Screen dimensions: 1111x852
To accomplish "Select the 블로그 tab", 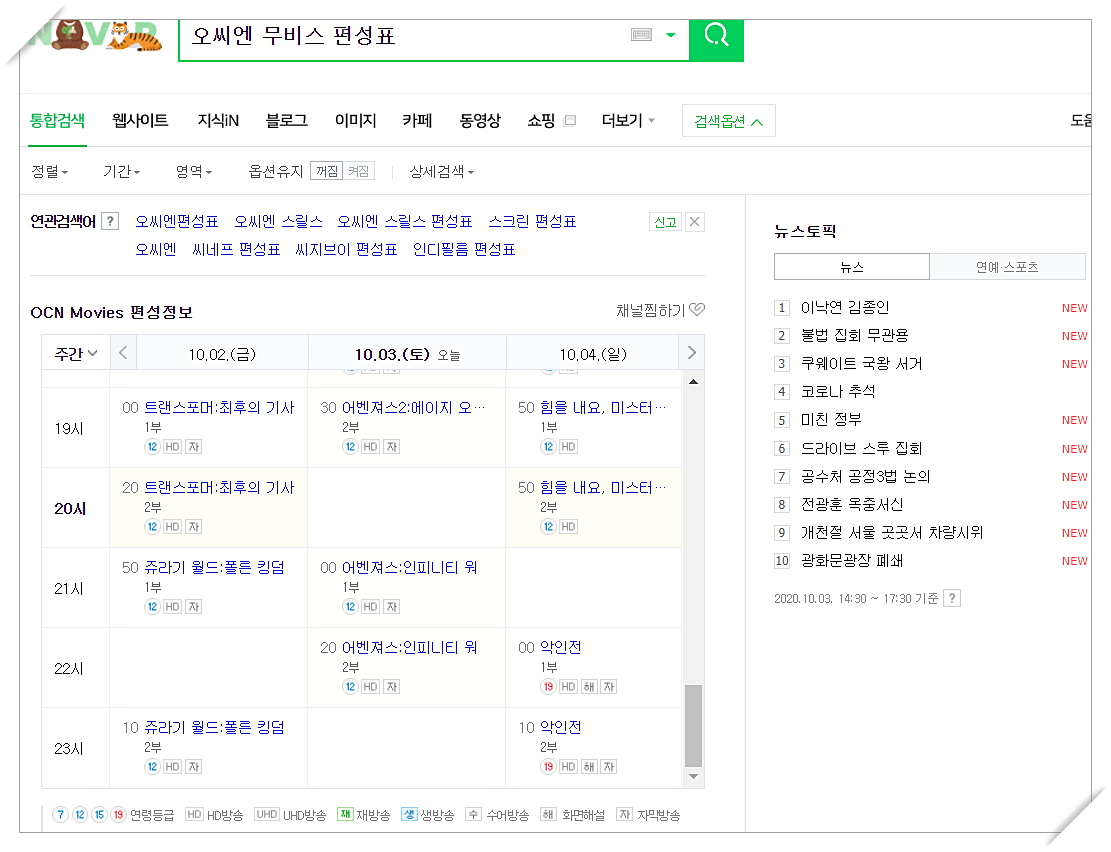I will [286, 120].
